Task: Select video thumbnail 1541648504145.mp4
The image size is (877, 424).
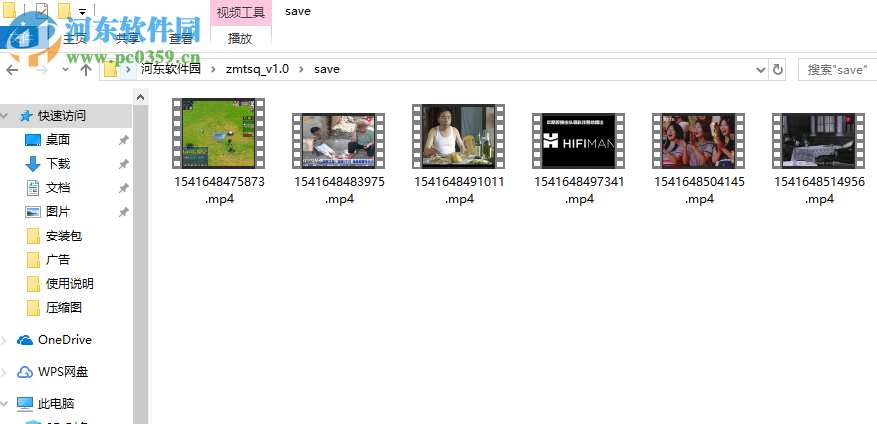Action: tap(698, 141)
